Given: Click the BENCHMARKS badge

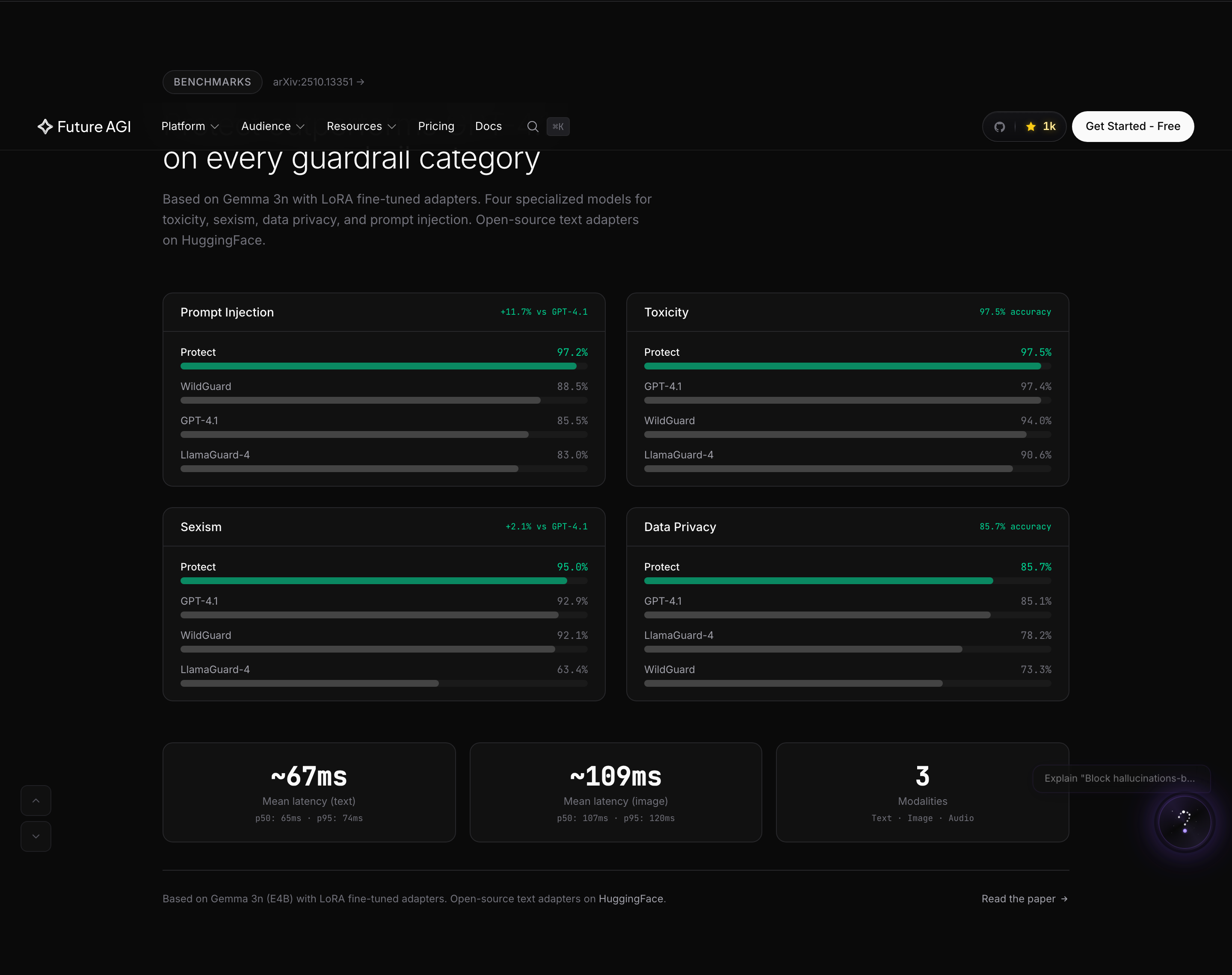Looking at the screenshot, I should click(x=212, y=82).
